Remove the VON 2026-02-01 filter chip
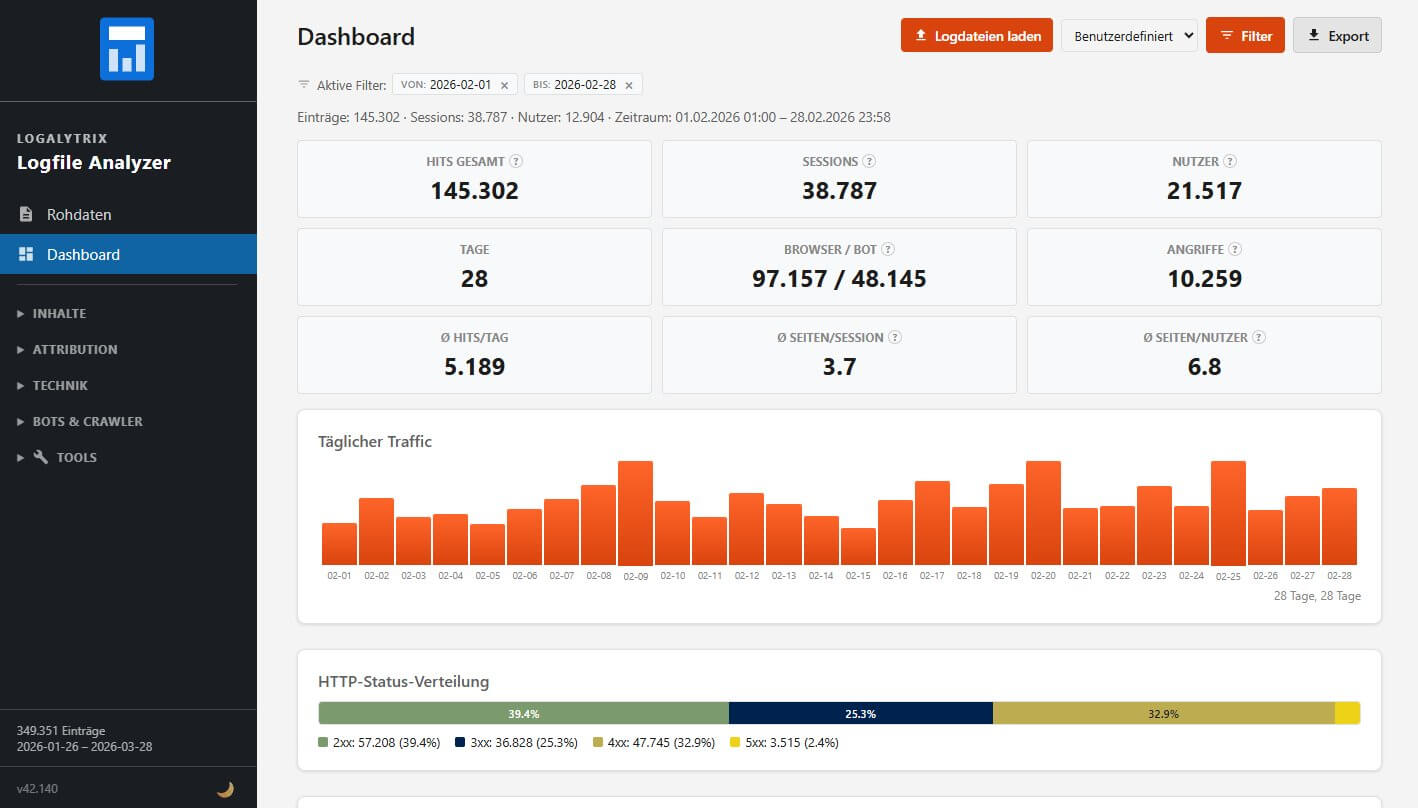The image size is (1418, 808). tap(505, 84)
